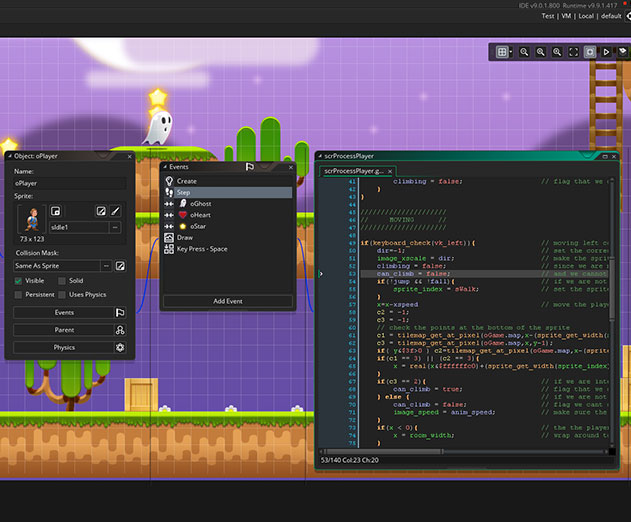Switch to the scrProcessPlayer.gml tab
Image resolution: width=631 pixels, height=522 pixels.
point(353,171)
